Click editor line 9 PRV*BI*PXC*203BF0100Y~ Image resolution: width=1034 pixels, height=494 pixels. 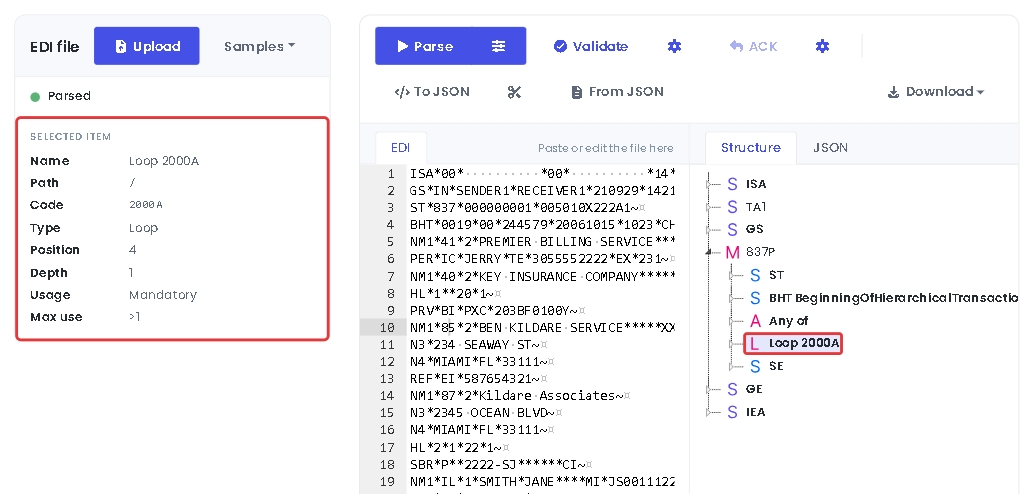click(x=498, y=311)
